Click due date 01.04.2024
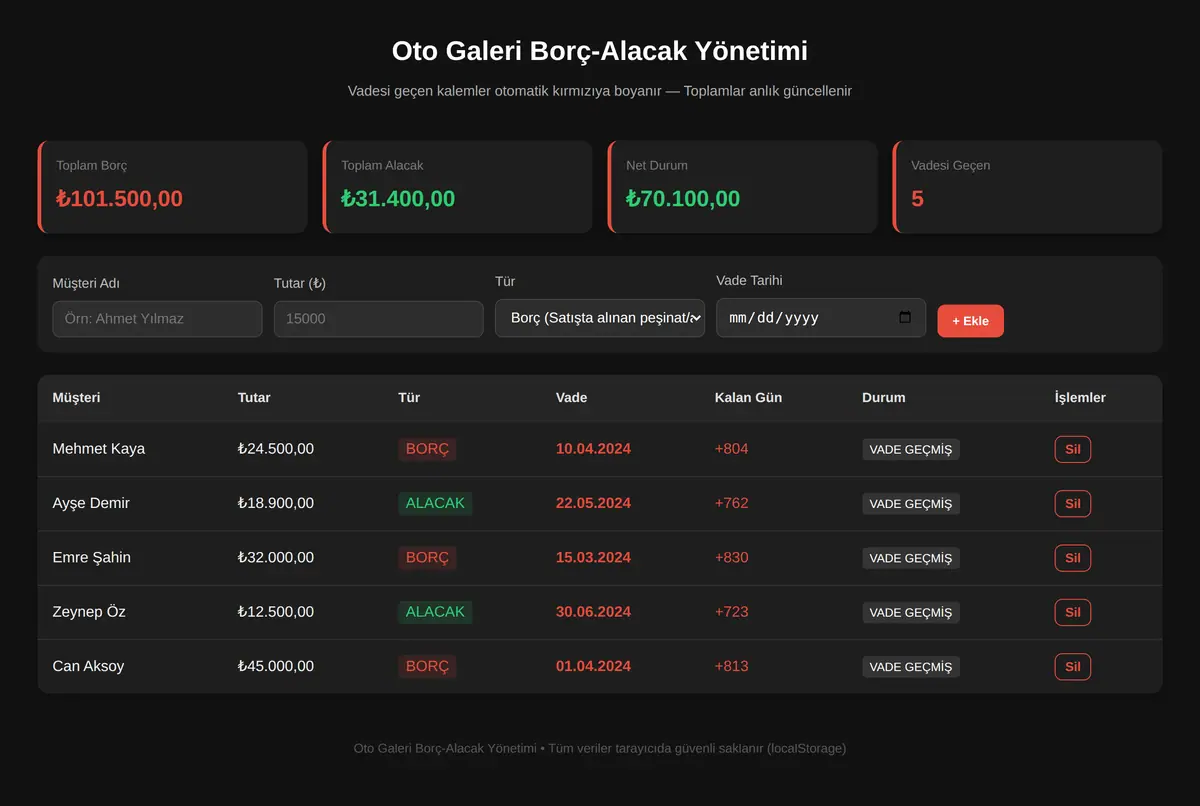1200x806 pixels. [x=593, y=666]
